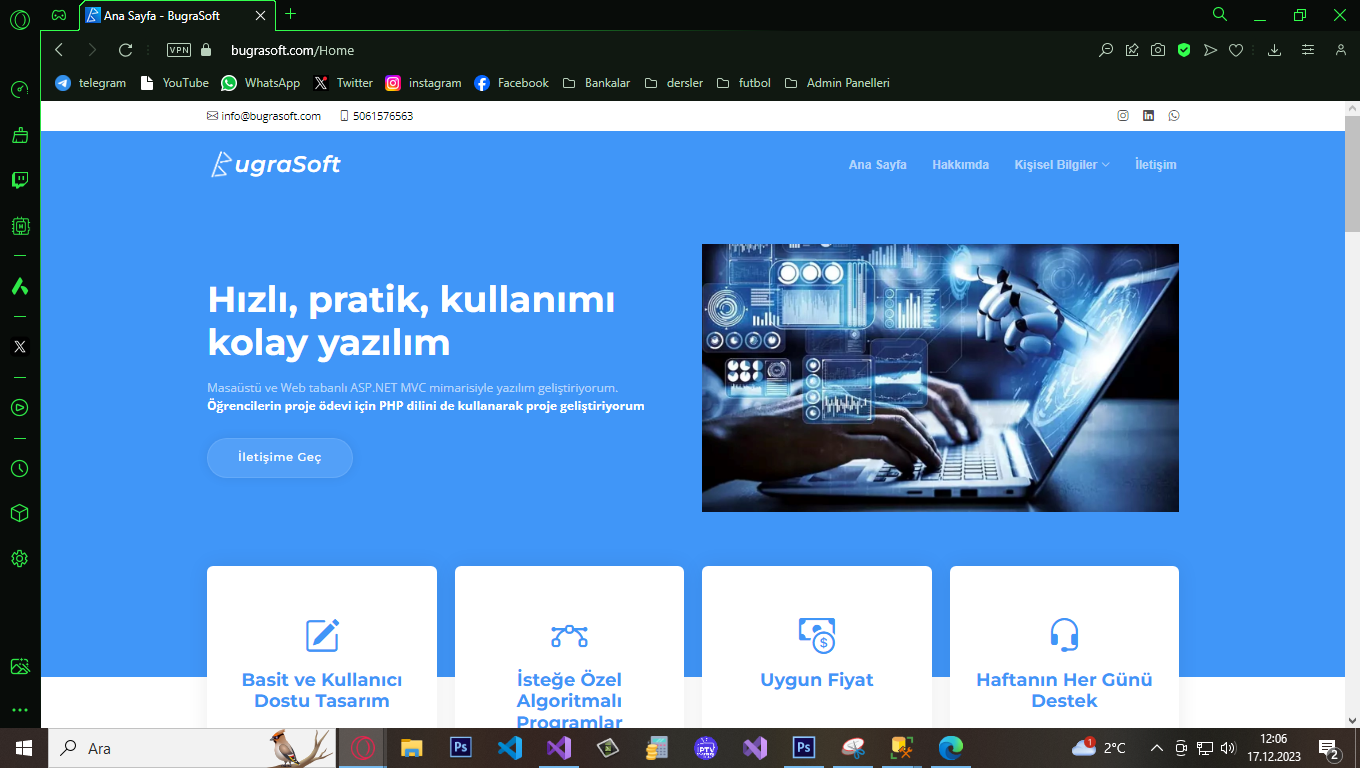1360x768 pixels.
Task: Expand the Kişisel Bilgiler dropdown menu
Action: pos(1061,165)
